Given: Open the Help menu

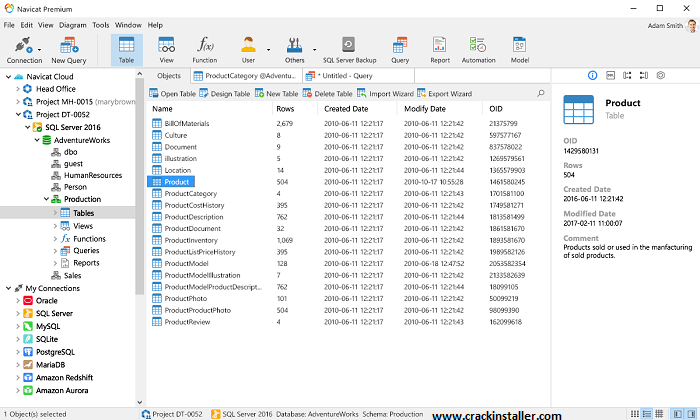Looking at the screenshot, I should [x=155, y=25].
